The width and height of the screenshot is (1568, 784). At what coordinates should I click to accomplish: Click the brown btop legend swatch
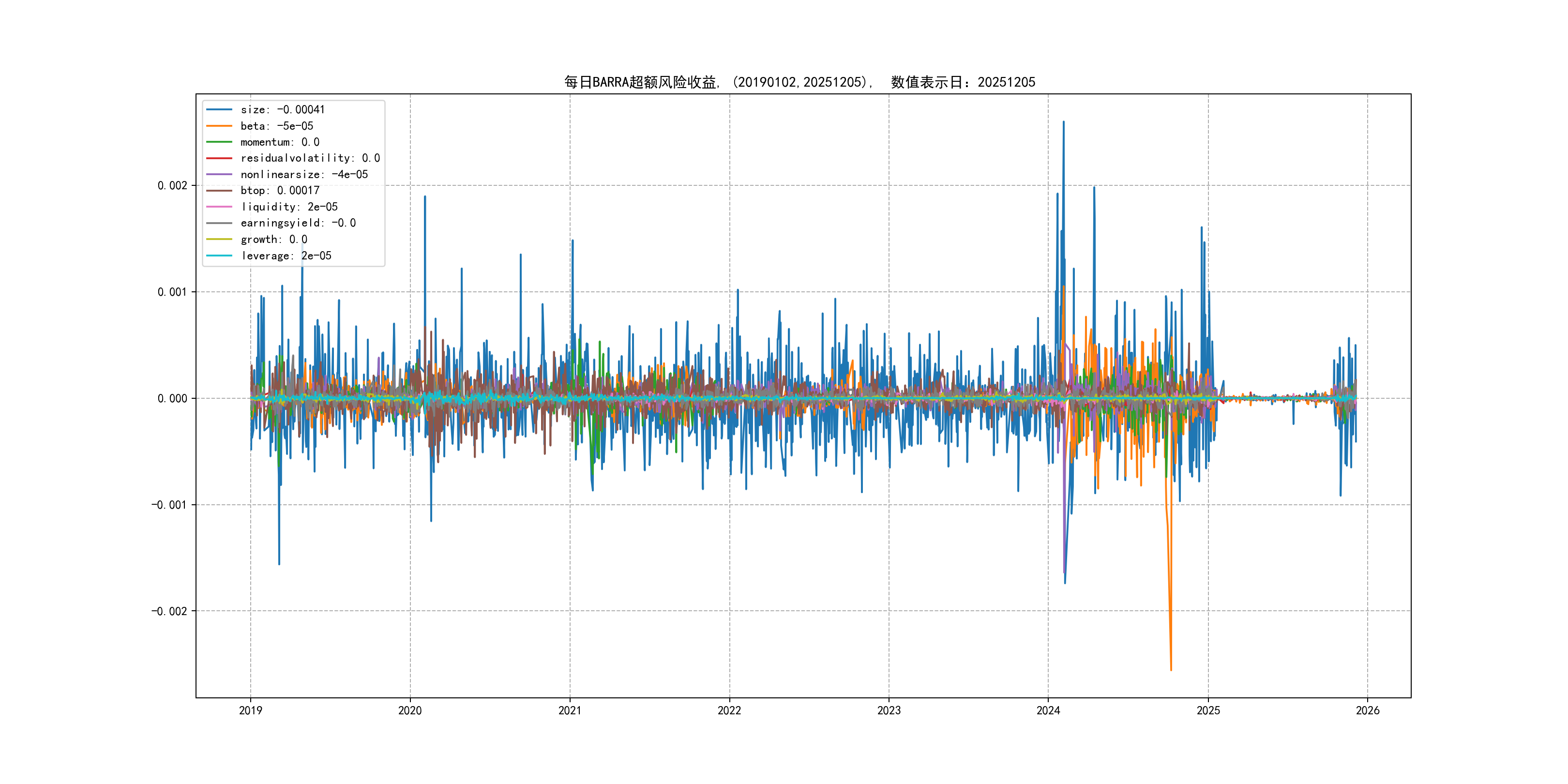coord(219,191)
